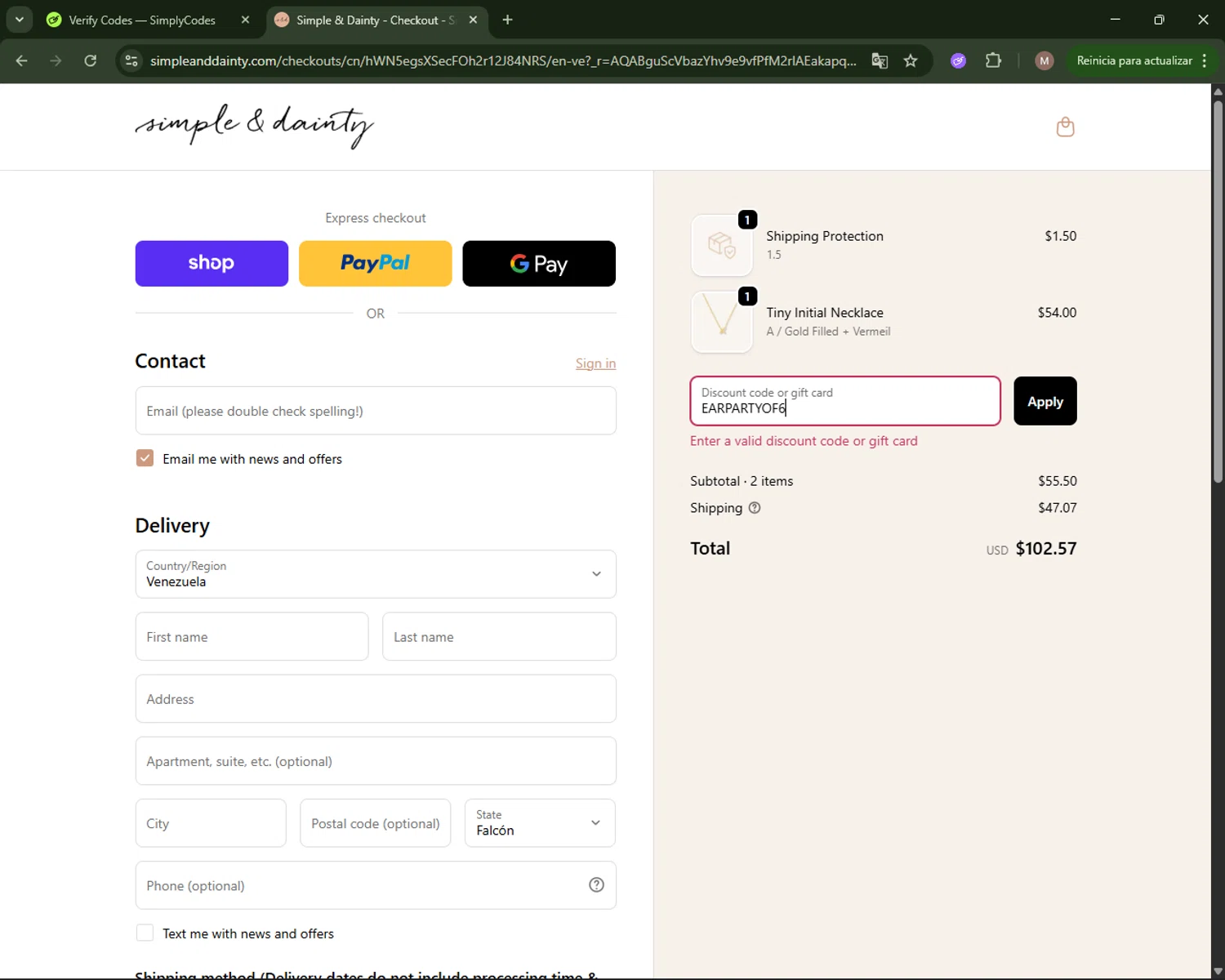Click the browser forward arrow
Image resolution: width=1225 pixels, height=980 pixels.
pyautogui.click(x=56, y=60)
